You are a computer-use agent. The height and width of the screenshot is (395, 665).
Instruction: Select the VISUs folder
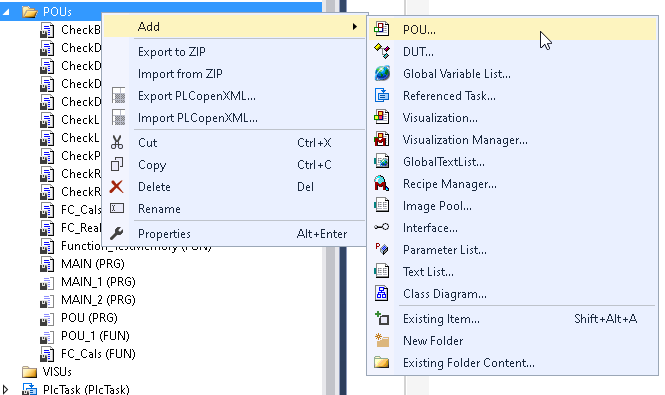click(57, 372)
